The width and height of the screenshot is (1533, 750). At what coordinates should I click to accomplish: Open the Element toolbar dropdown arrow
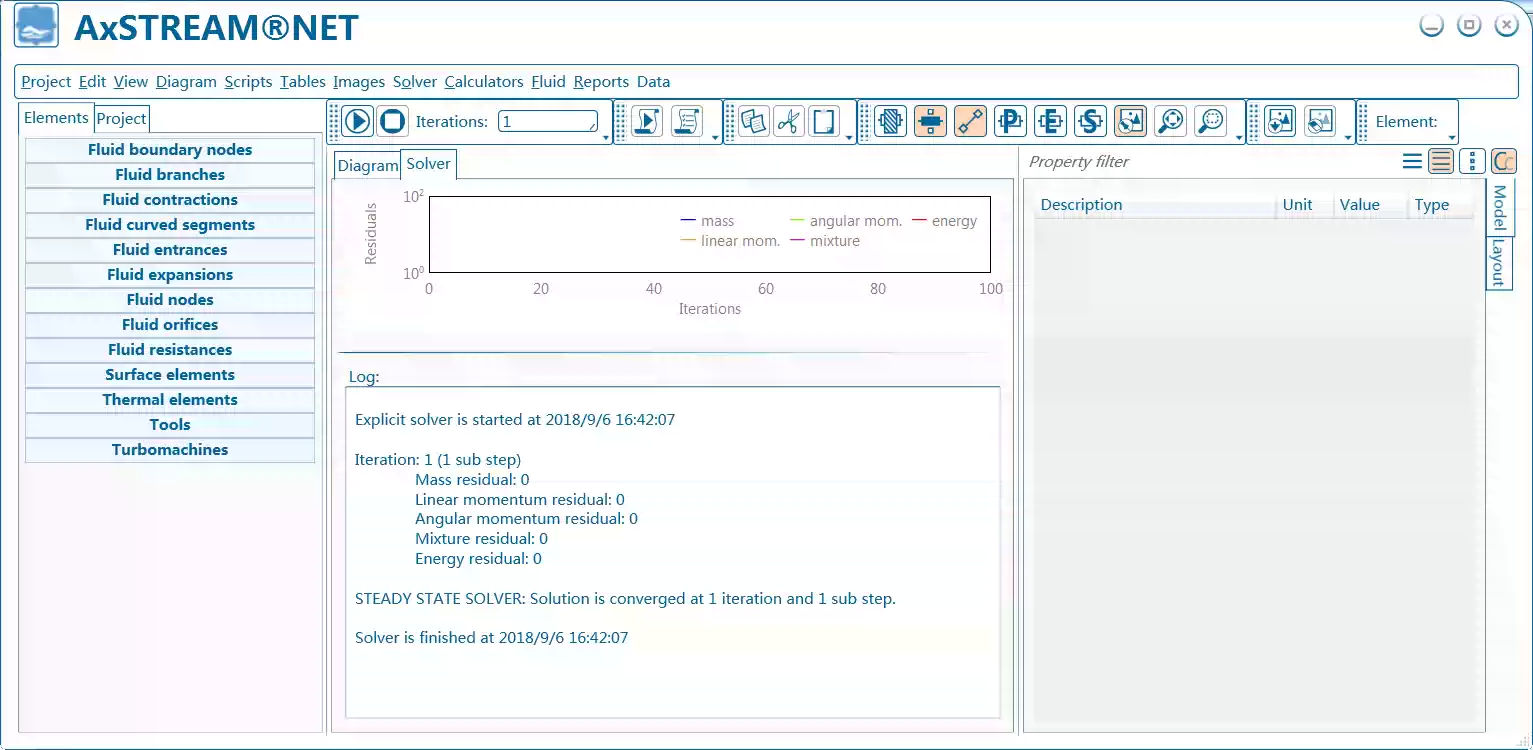(1451, 138)
